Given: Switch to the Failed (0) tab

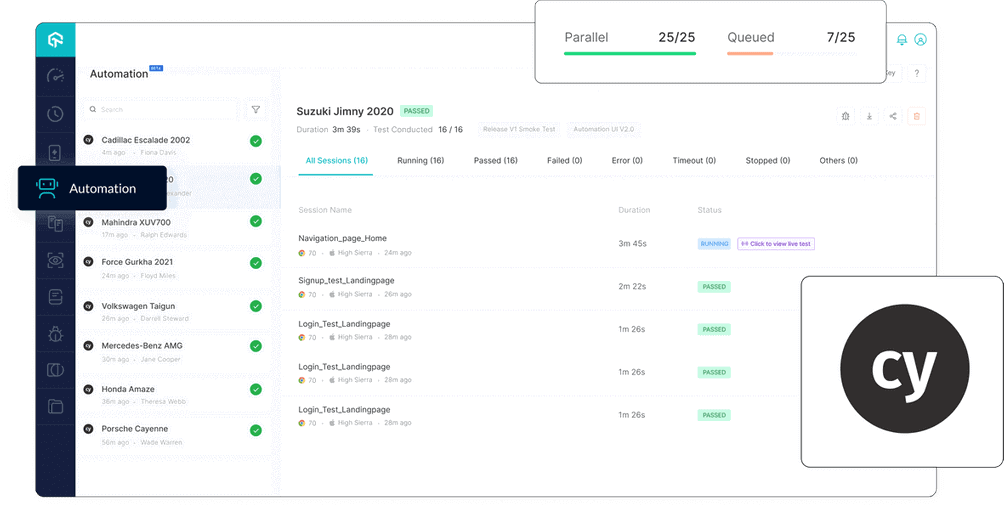Looking at the screenshot, I should pos(564,160).
